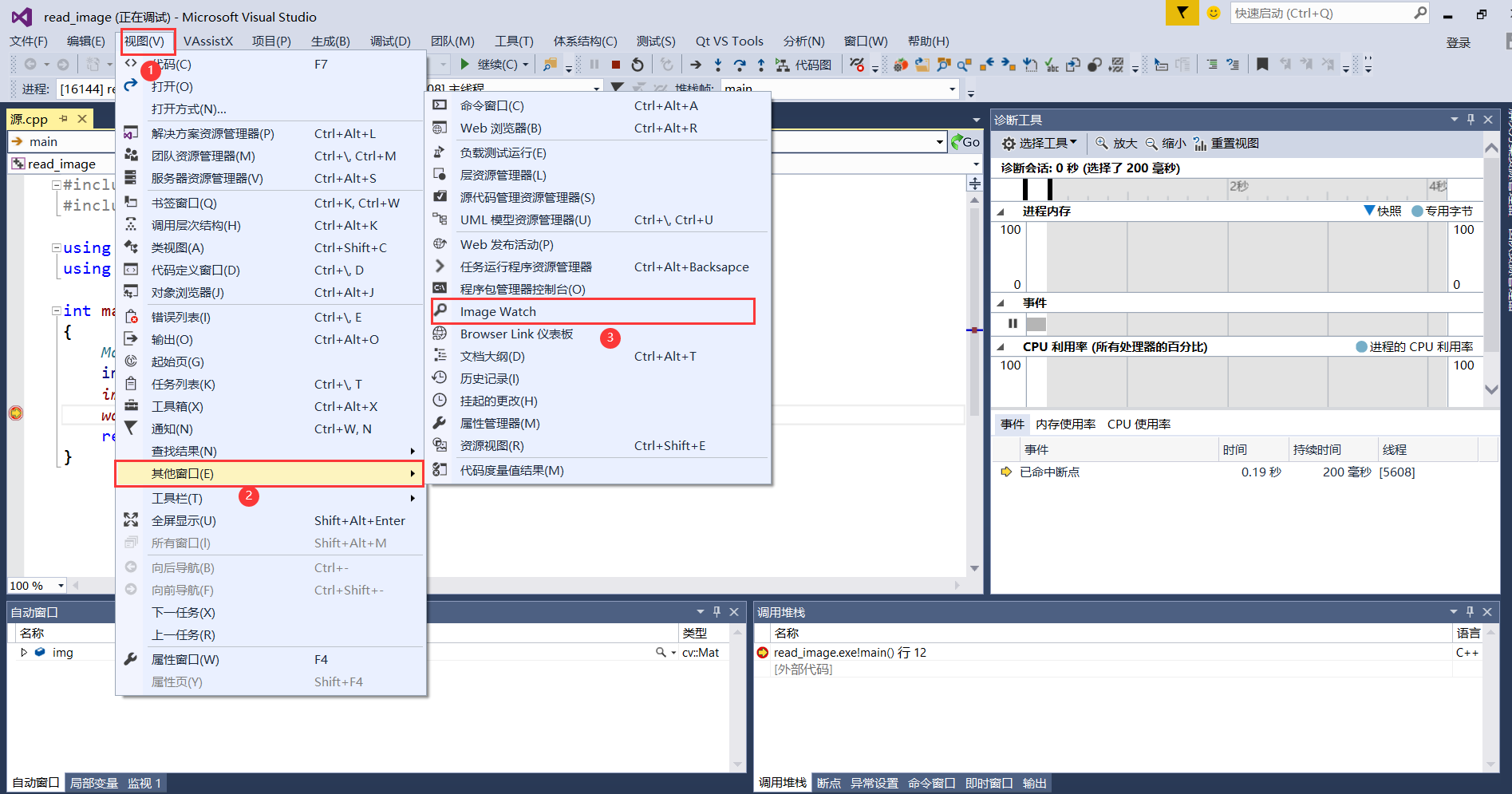The image size is (1512, 794).
Task: Open the 代码图 code map button
Action: (803, 65)
